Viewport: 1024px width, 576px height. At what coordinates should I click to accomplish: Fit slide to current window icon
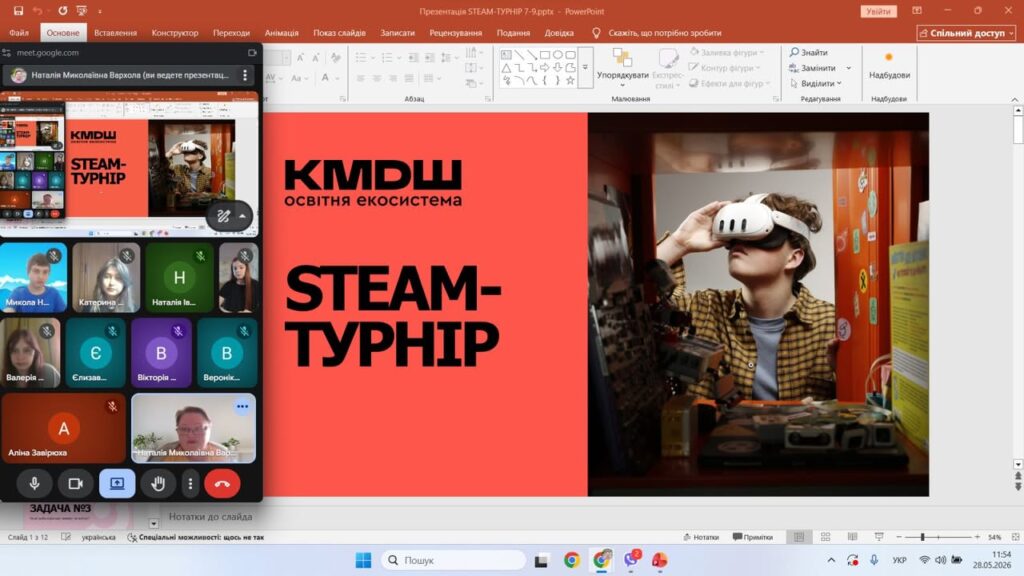point(1015,537)
